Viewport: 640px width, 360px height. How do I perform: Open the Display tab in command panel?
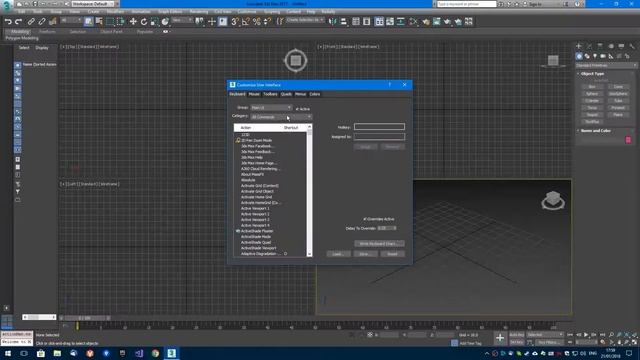click(621, 46)
